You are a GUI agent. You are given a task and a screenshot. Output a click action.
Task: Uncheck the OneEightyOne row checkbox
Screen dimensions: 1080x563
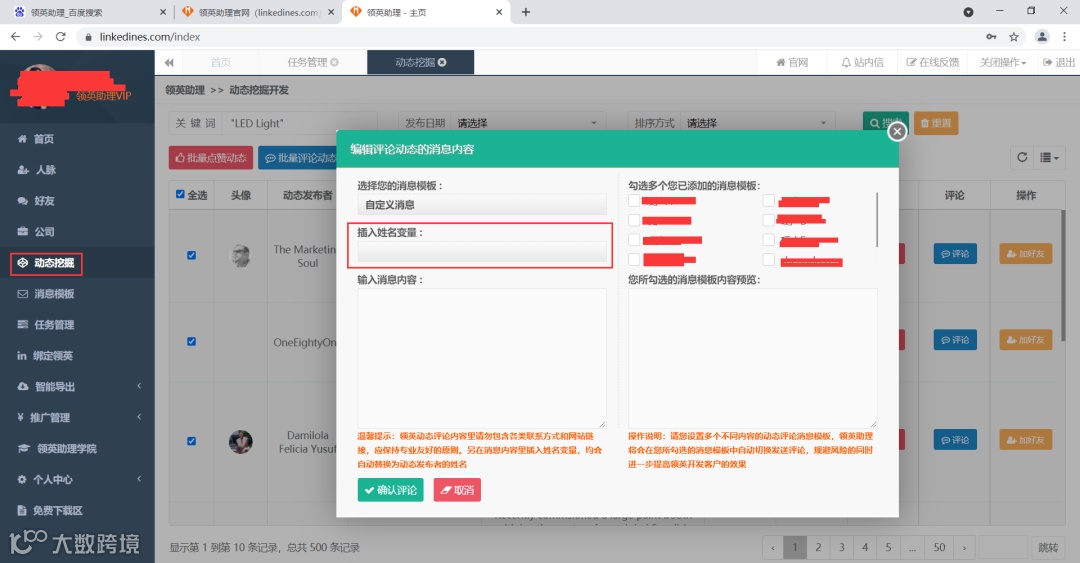point(191,341)
